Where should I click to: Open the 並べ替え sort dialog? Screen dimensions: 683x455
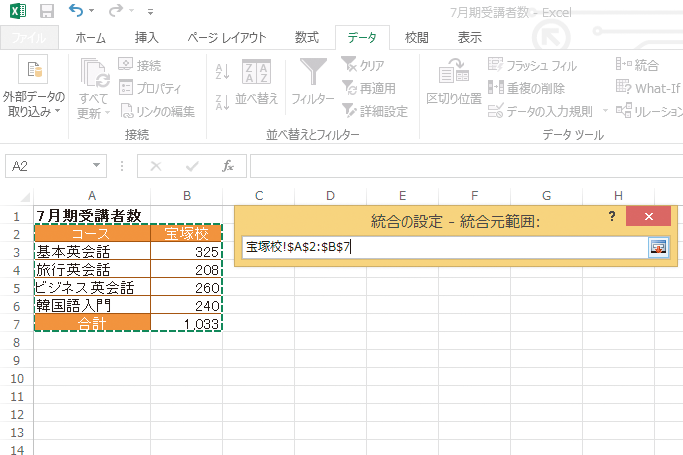pyautogui.click(x=257, y=83)
